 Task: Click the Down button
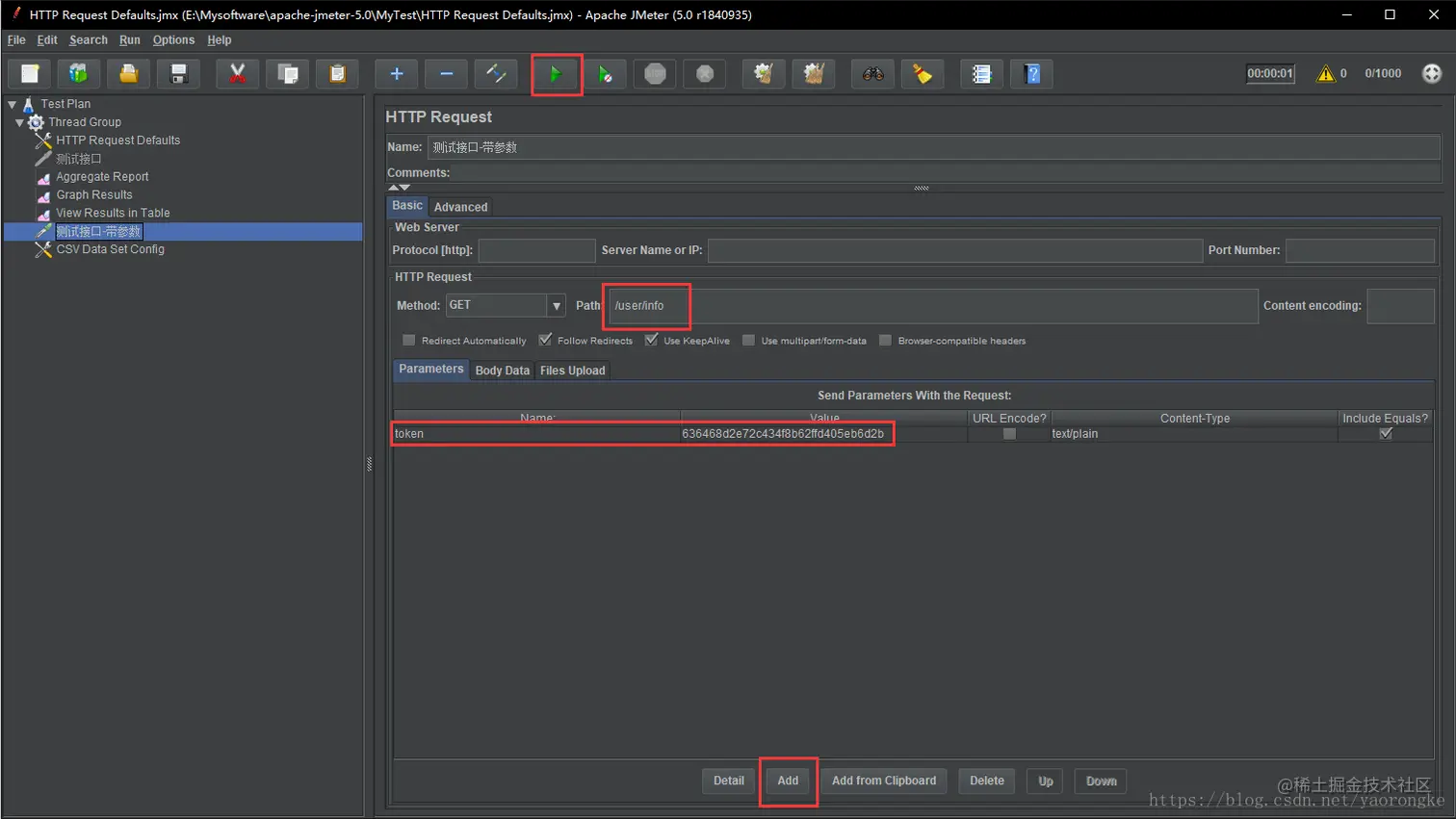(1102, 781)
